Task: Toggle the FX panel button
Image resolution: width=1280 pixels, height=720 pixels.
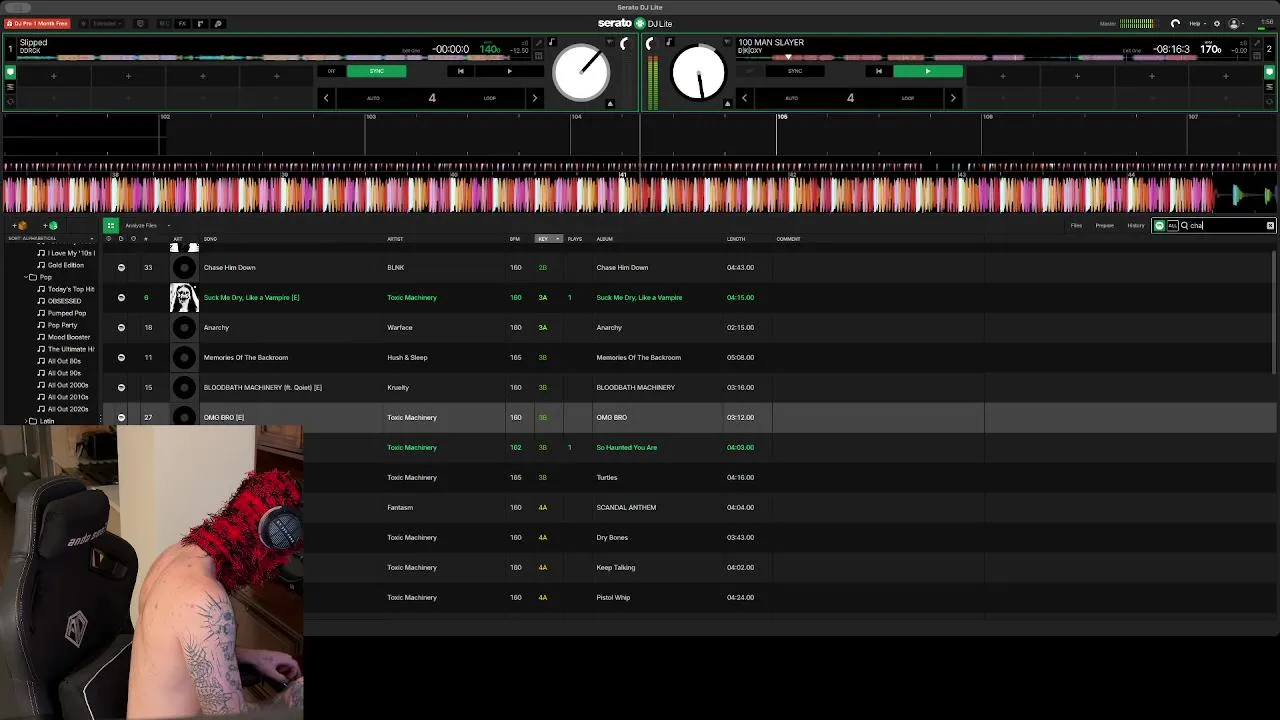Action: 182,23
